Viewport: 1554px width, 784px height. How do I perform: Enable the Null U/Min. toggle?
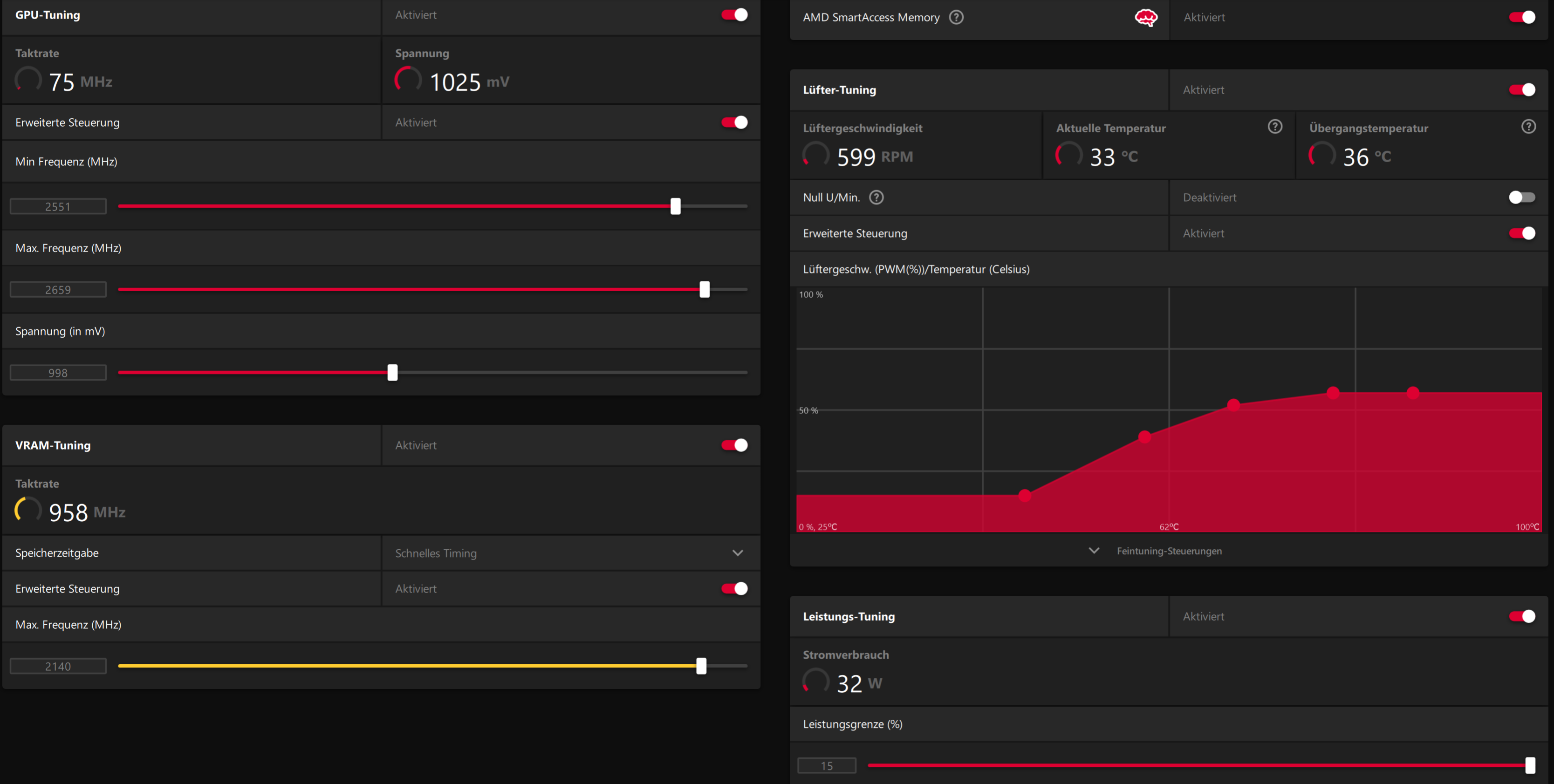point(1521,197)
